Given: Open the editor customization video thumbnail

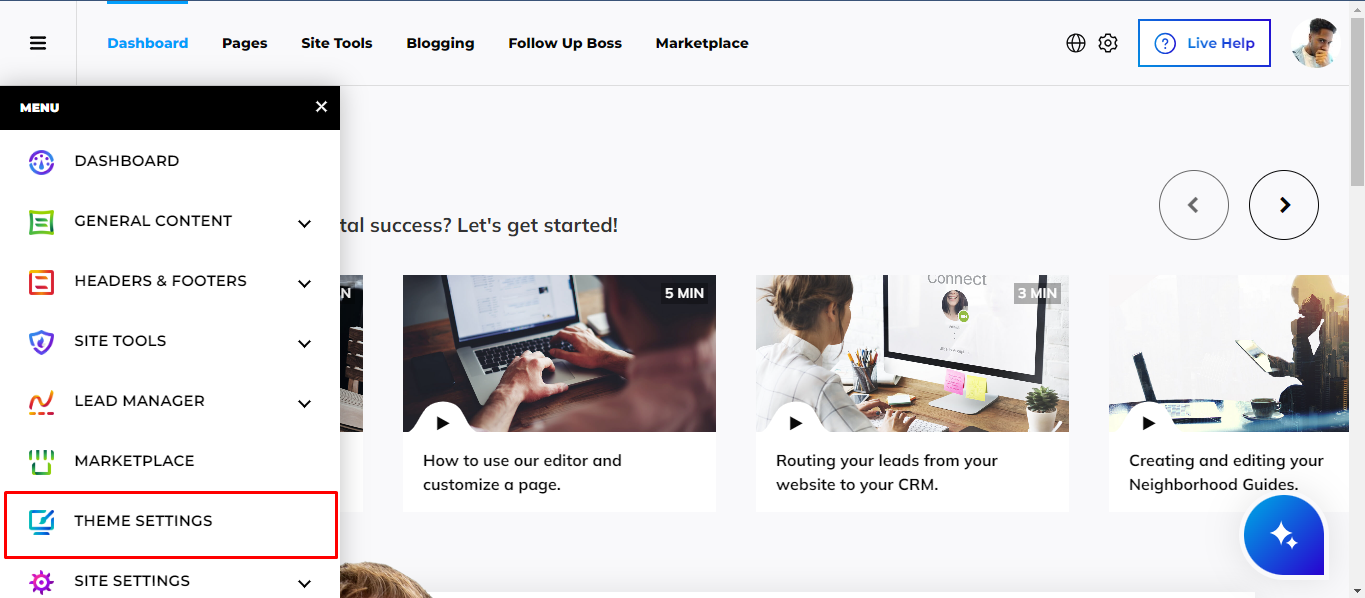Looking at the screenshot, I should [559, 353].
